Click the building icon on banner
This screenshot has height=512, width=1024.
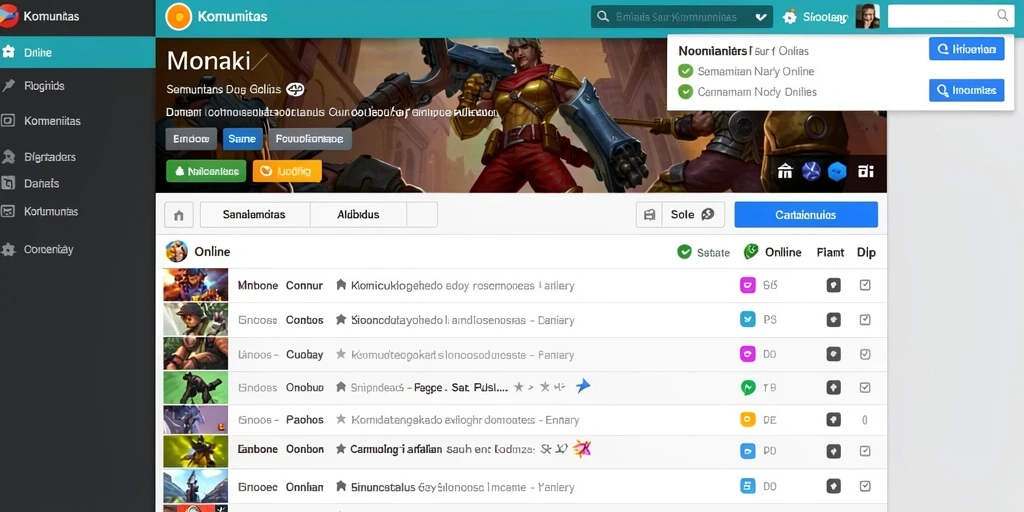(x=785, y=171)
